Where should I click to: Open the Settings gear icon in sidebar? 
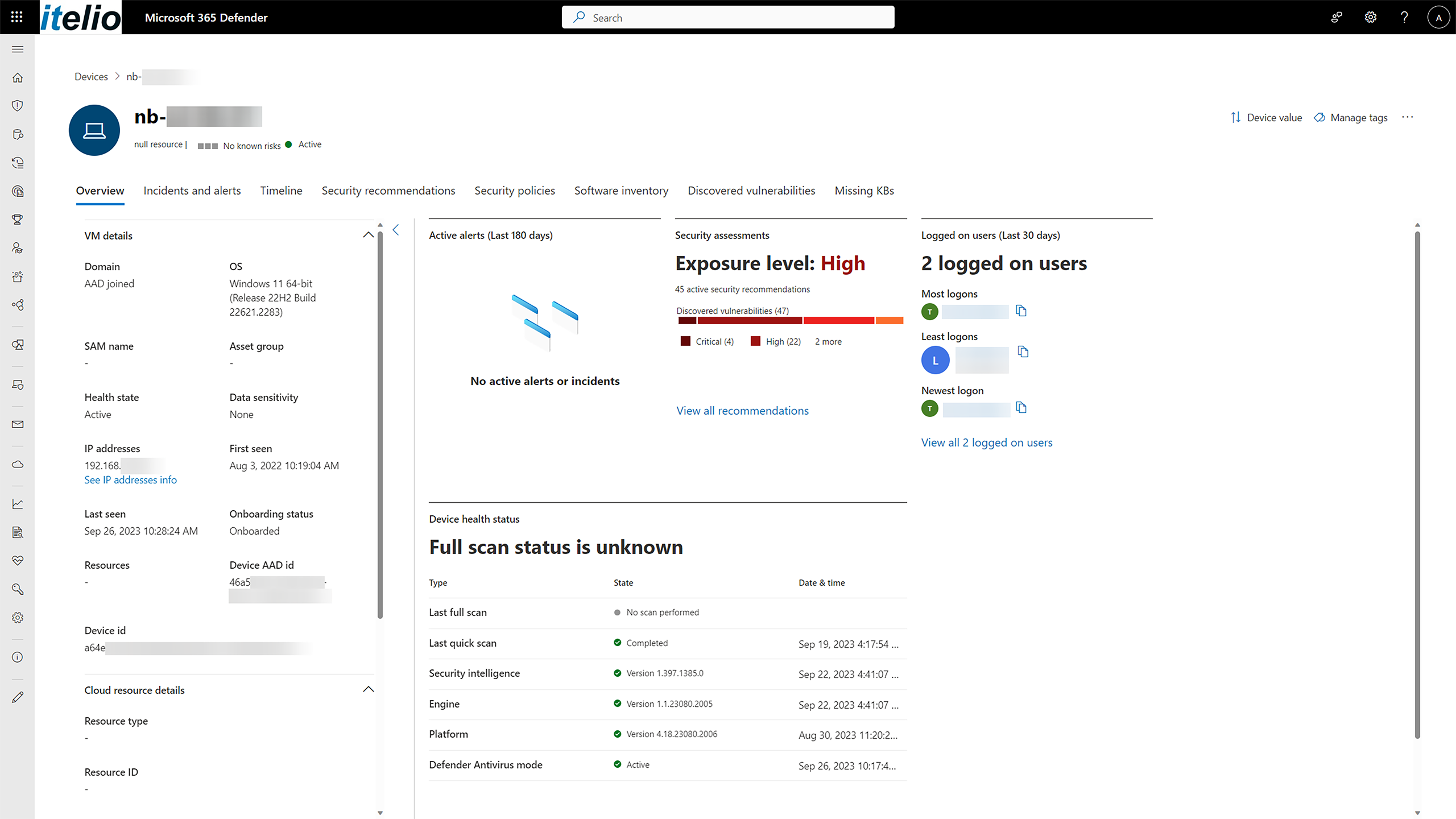pos(18,617)
